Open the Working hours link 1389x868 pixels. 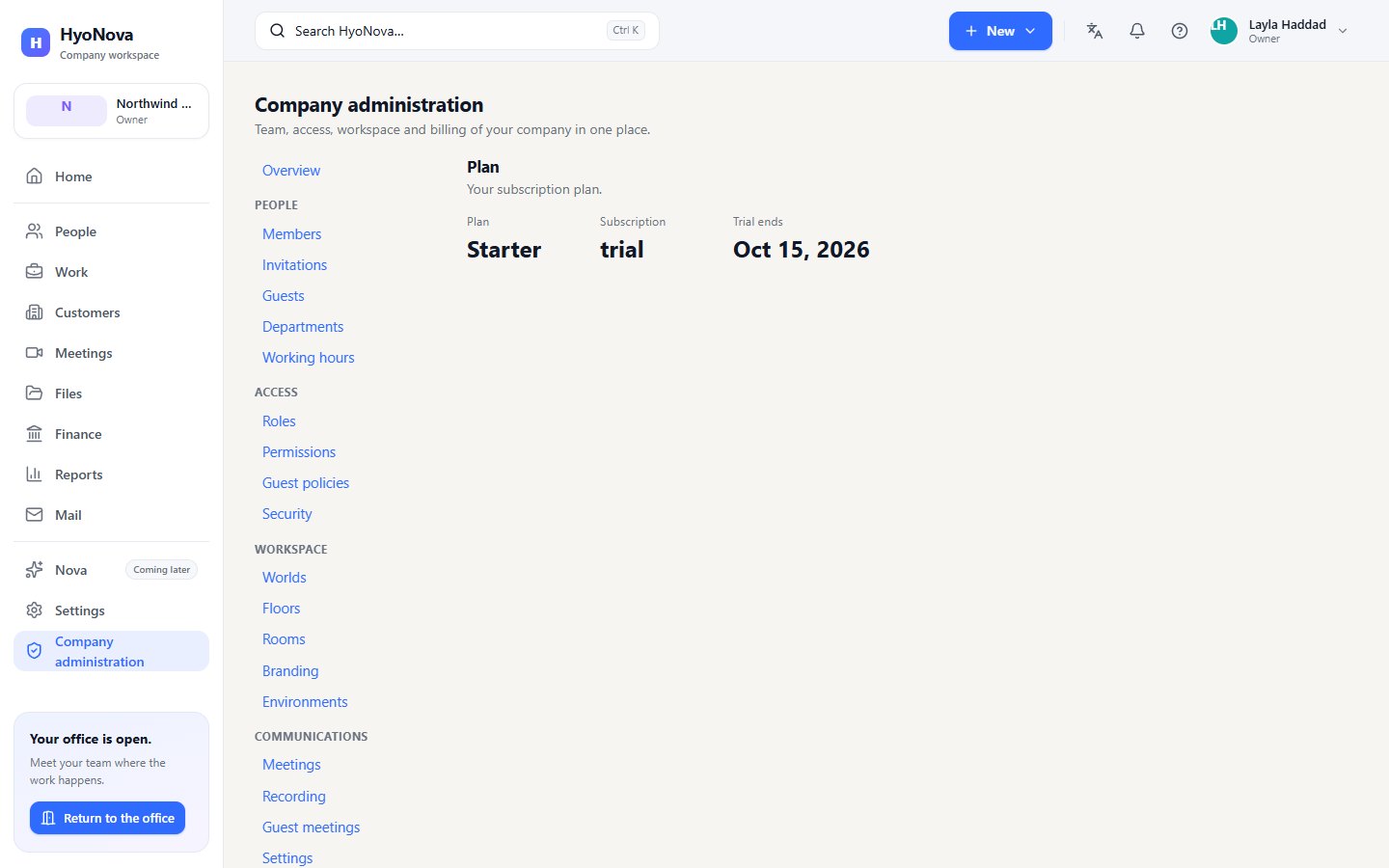click(x=309, y=358)
